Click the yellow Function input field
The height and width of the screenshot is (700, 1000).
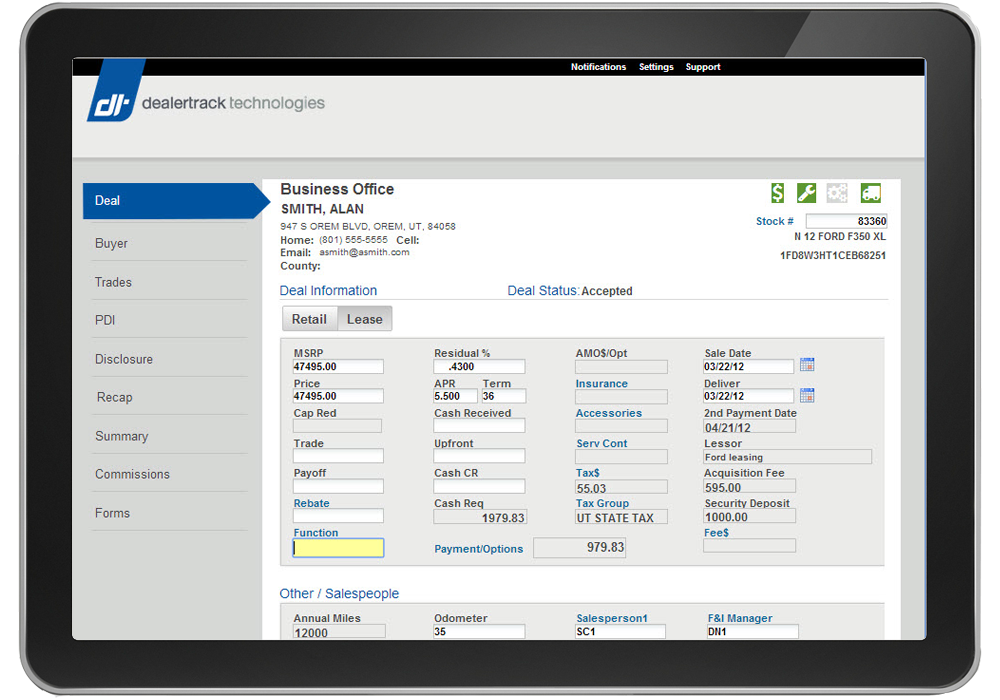338,548
